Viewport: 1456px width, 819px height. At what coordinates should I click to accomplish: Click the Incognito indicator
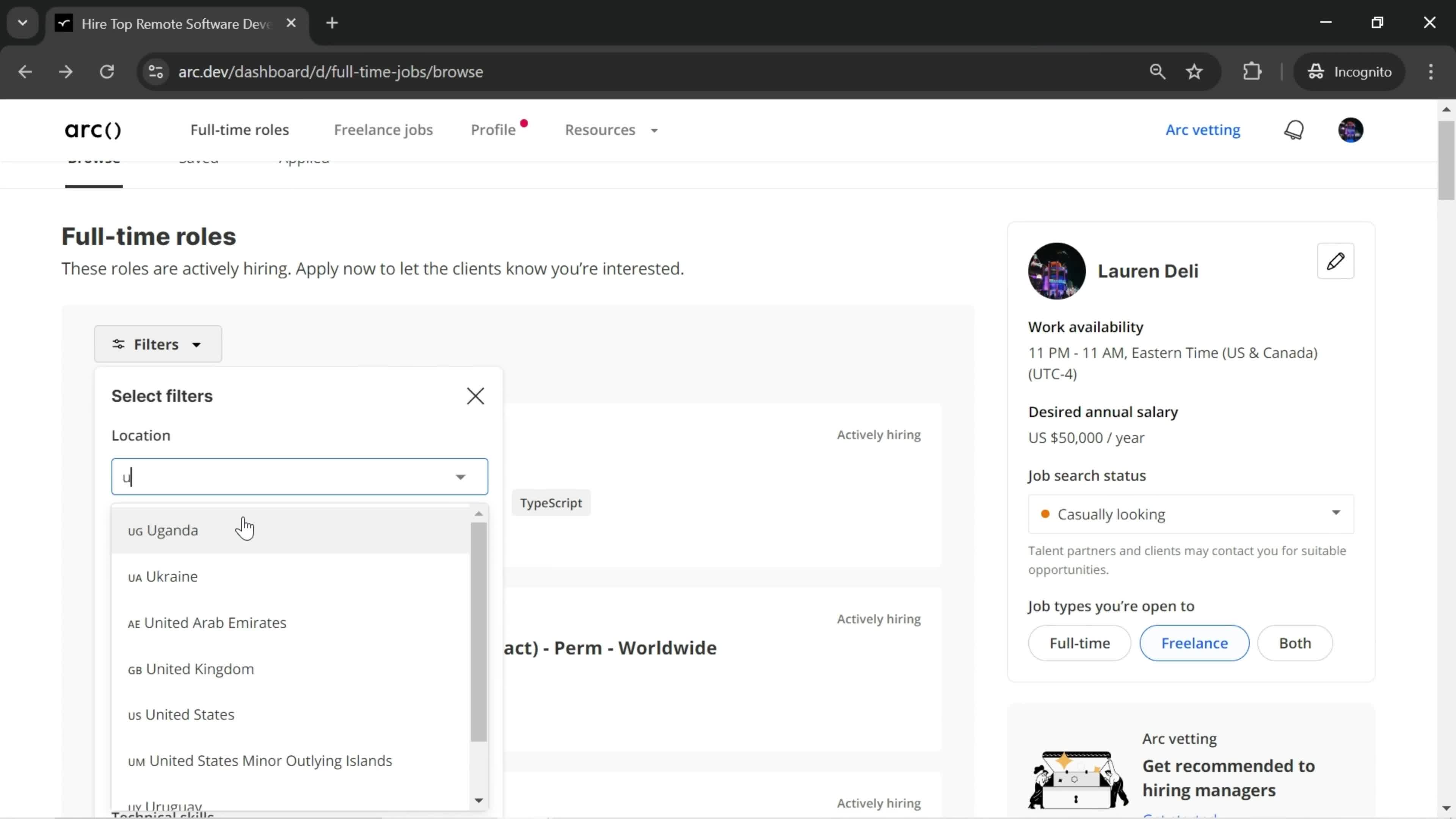pos(1349,72)
